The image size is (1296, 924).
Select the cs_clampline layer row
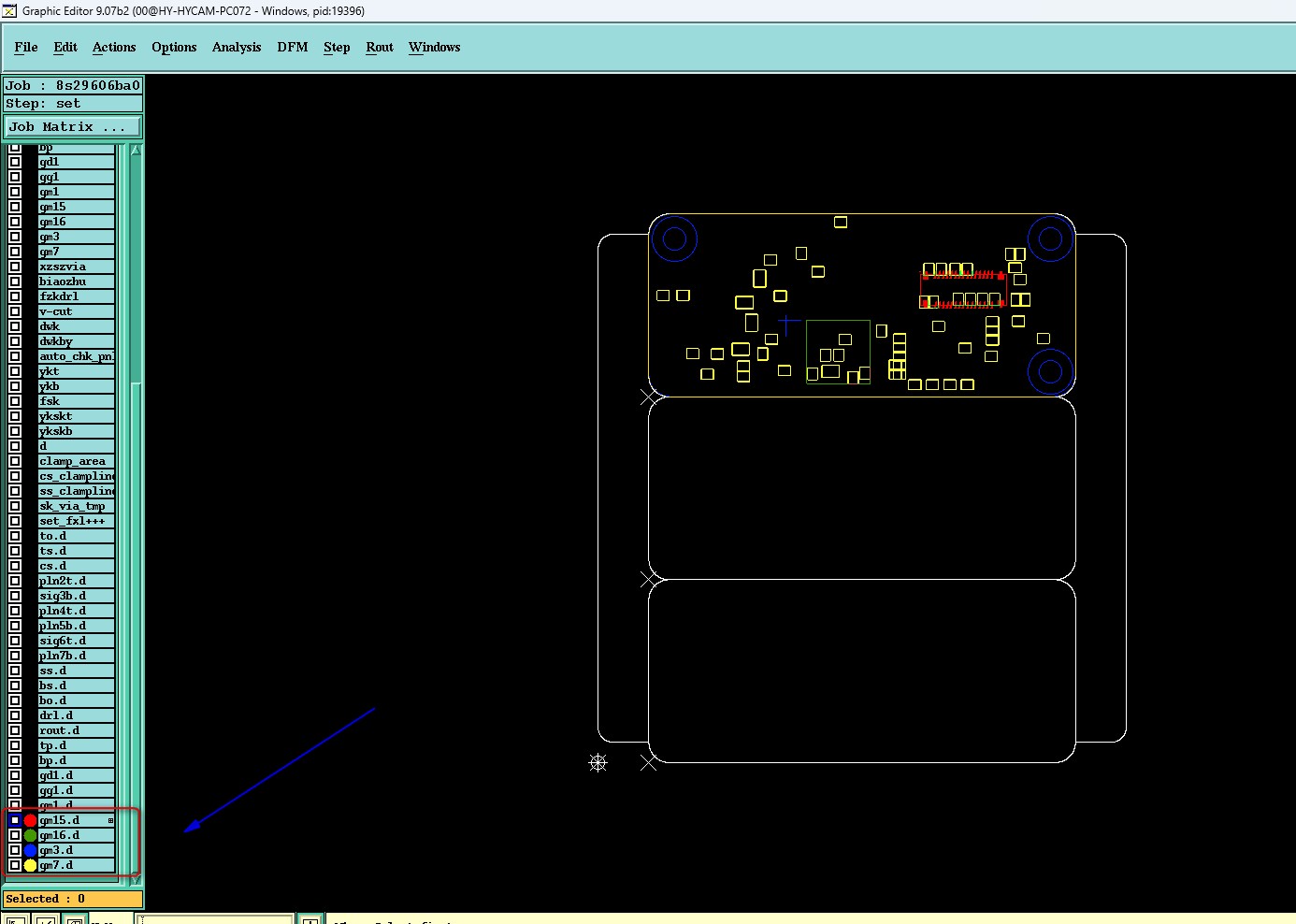(76, 476)
